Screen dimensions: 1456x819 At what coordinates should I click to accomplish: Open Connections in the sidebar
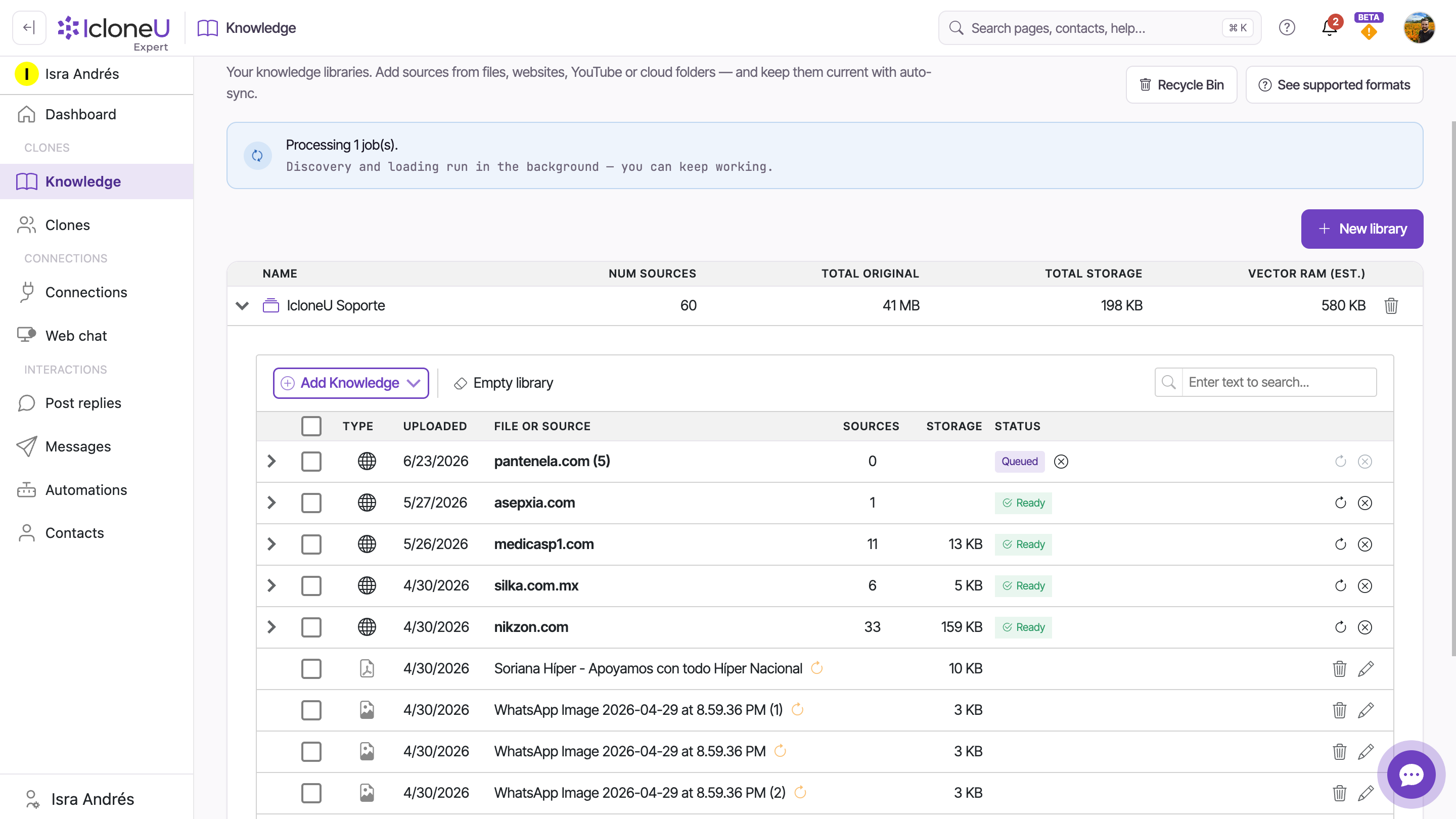click(x=97, y=292)
